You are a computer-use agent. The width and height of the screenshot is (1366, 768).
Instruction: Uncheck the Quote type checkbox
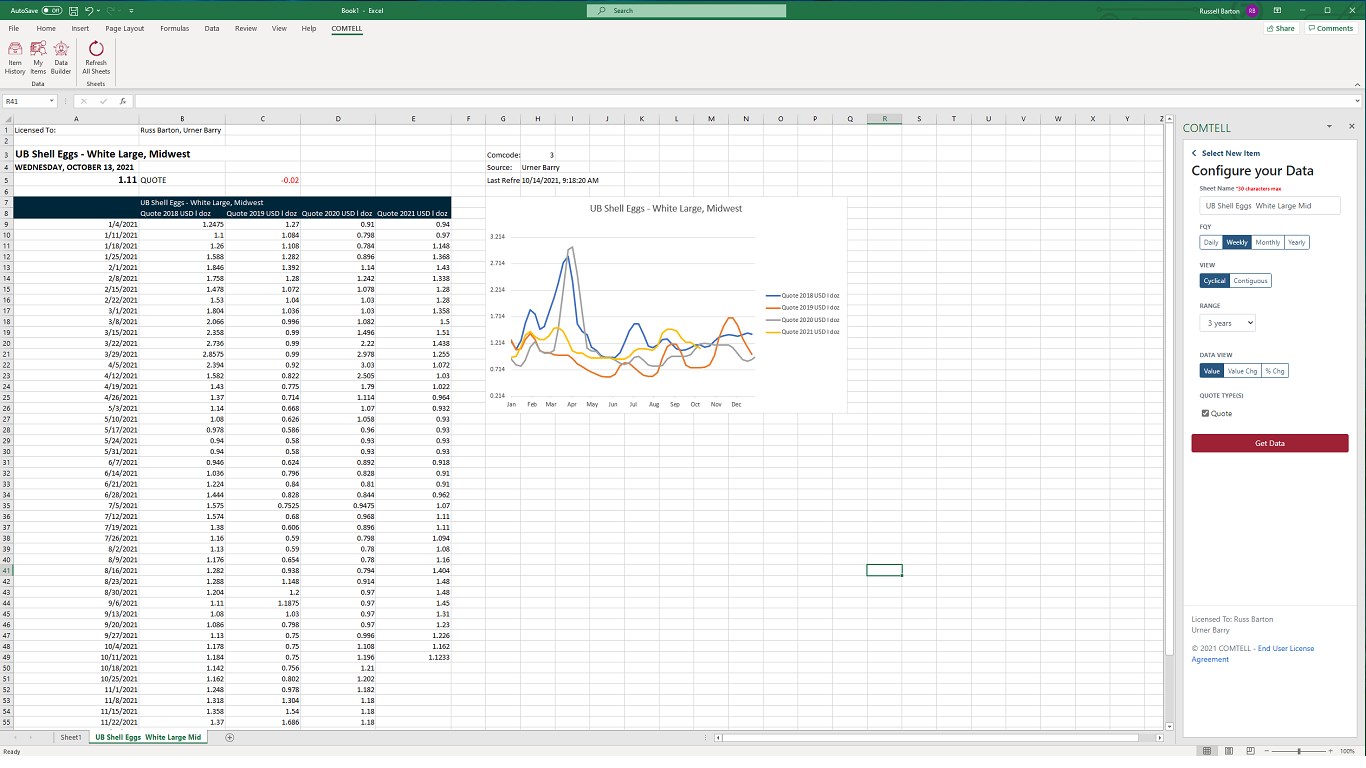1205,413
